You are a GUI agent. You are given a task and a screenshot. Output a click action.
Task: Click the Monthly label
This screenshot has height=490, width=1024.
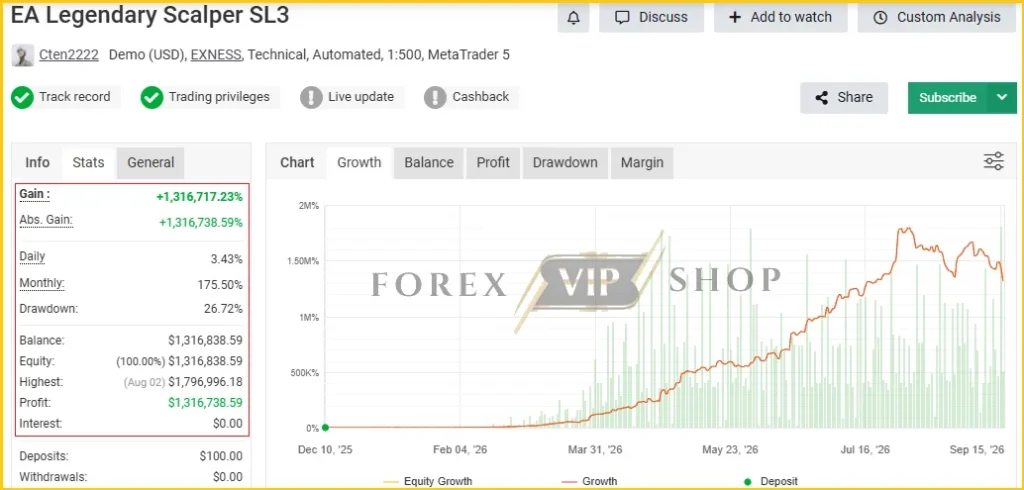[x=42, y=284]
